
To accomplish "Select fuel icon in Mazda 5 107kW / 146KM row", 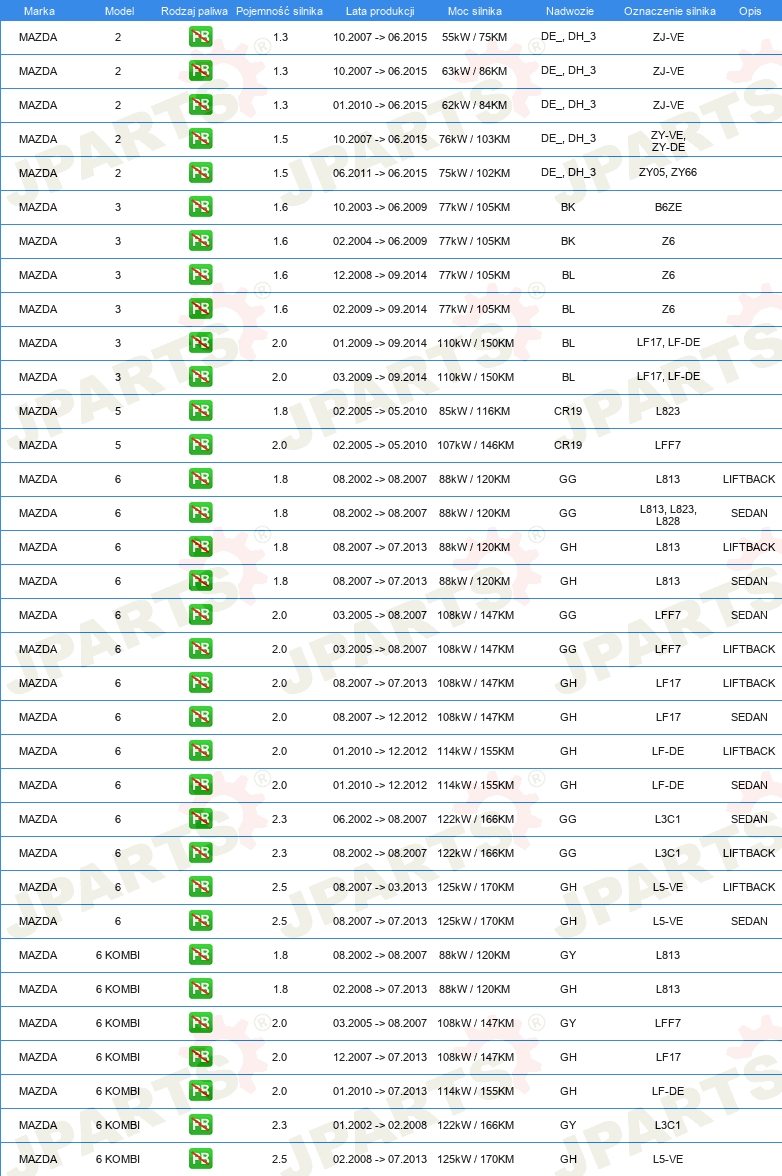I will pyautogui.click(x=200, y=445).
